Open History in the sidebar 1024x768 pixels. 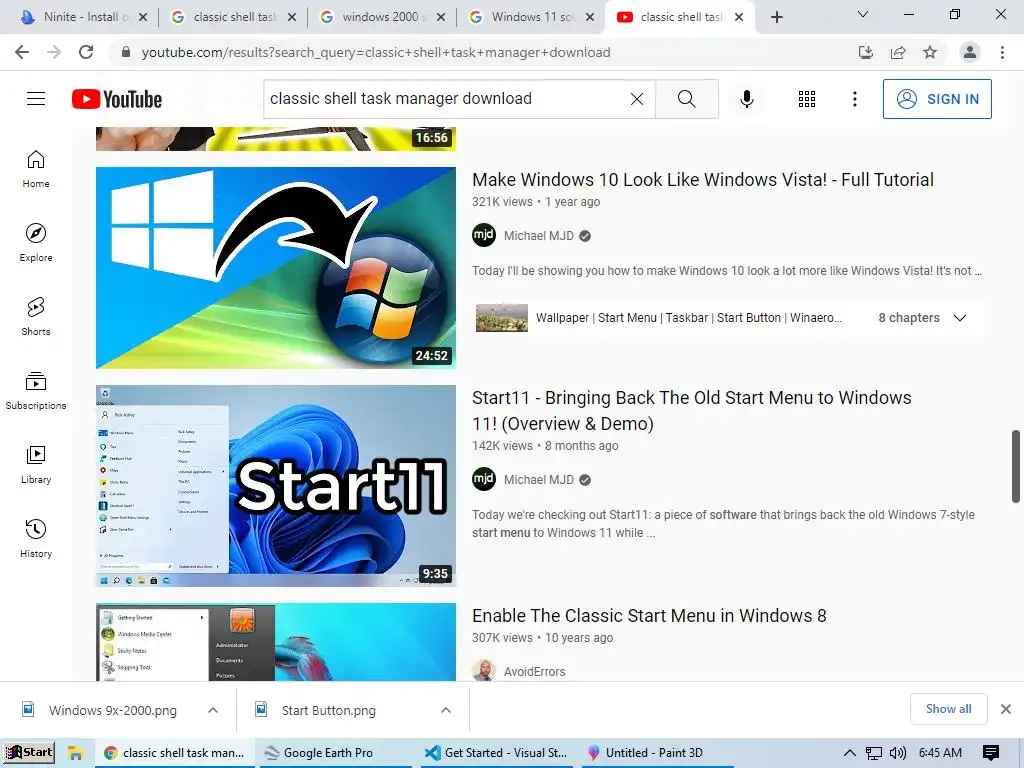[36, 538]
